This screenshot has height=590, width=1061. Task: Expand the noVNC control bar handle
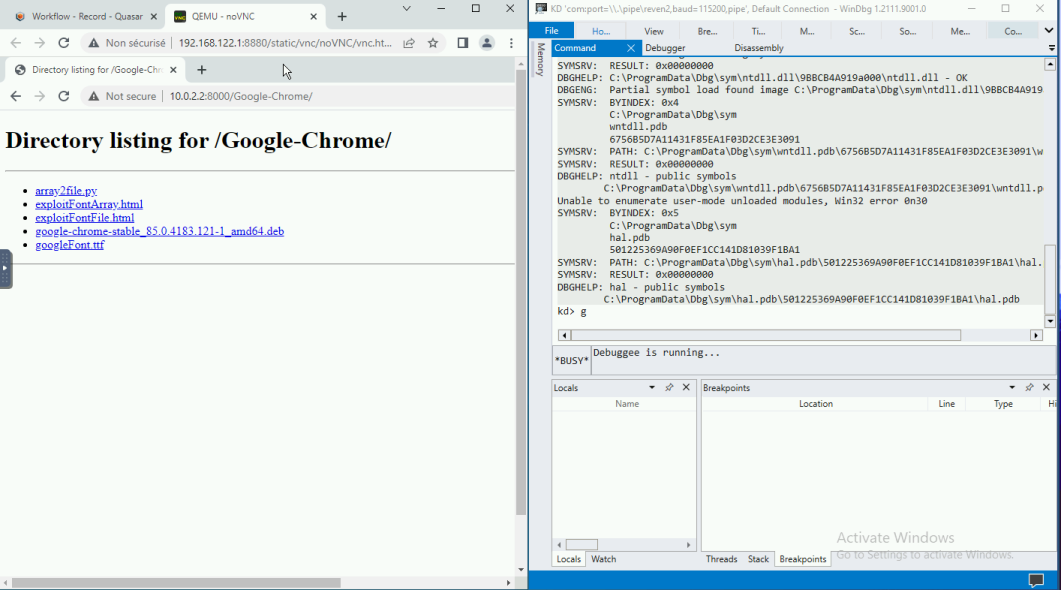click(x=5, y=269)
